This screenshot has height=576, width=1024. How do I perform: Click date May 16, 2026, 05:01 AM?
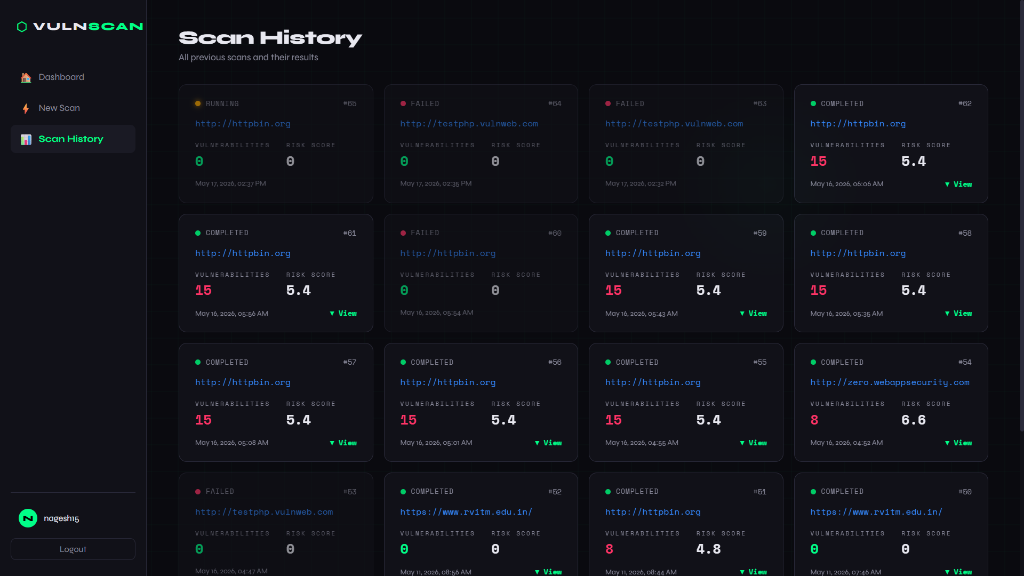pos(436,443)
